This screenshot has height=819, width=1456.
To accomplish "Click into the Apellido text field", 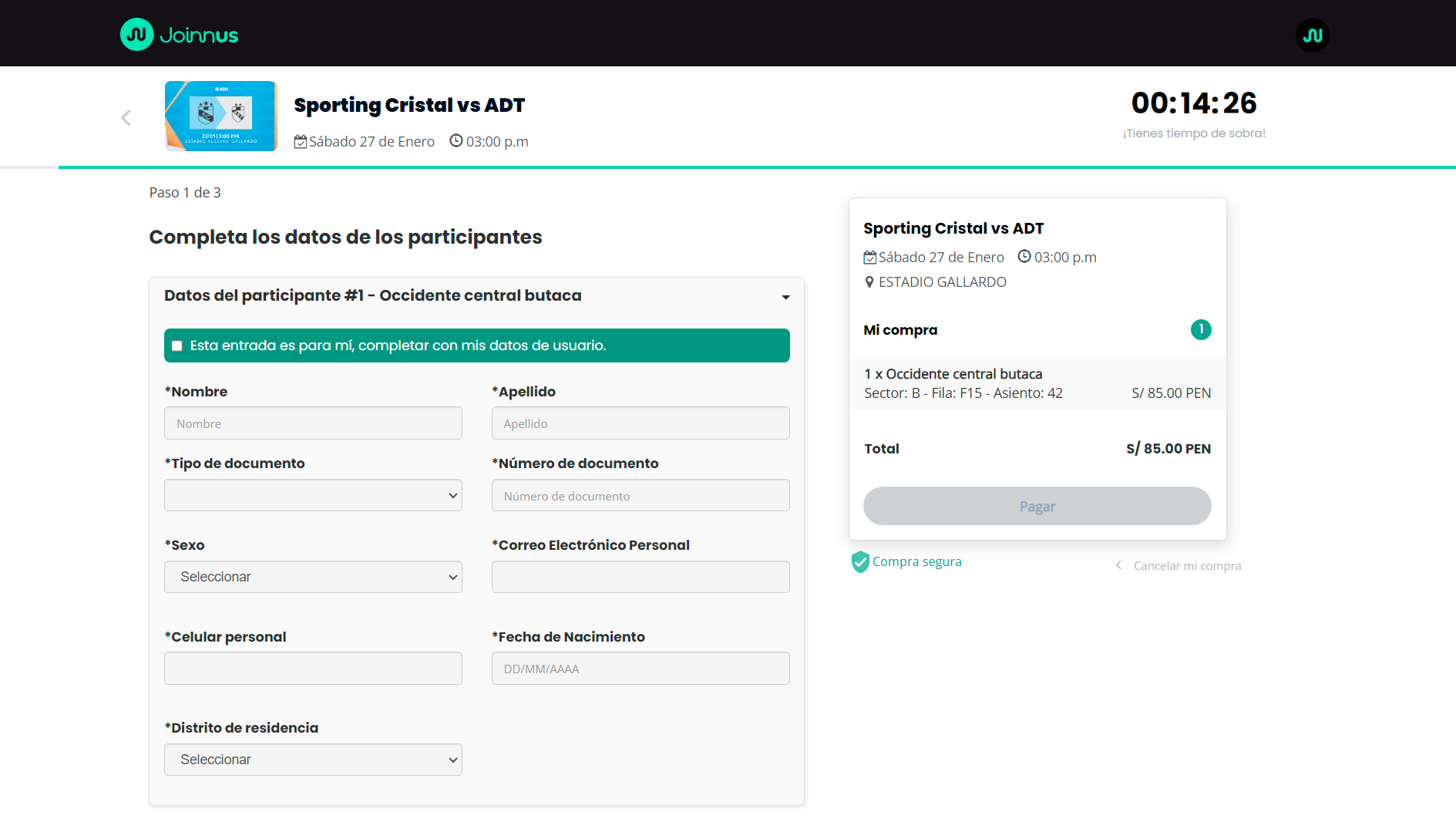I will click(640, 423).
